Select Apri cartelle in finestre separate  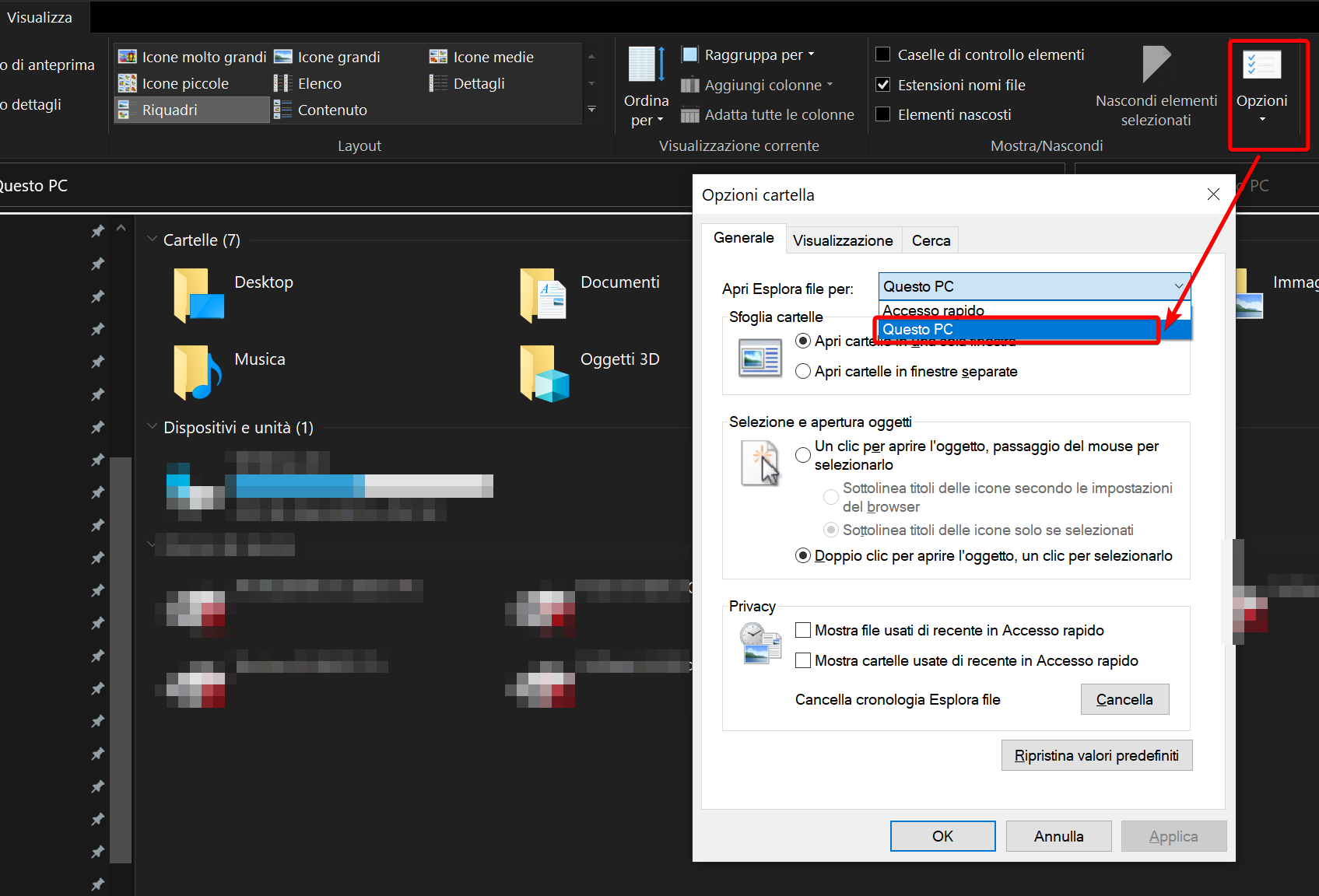(803, 372)
